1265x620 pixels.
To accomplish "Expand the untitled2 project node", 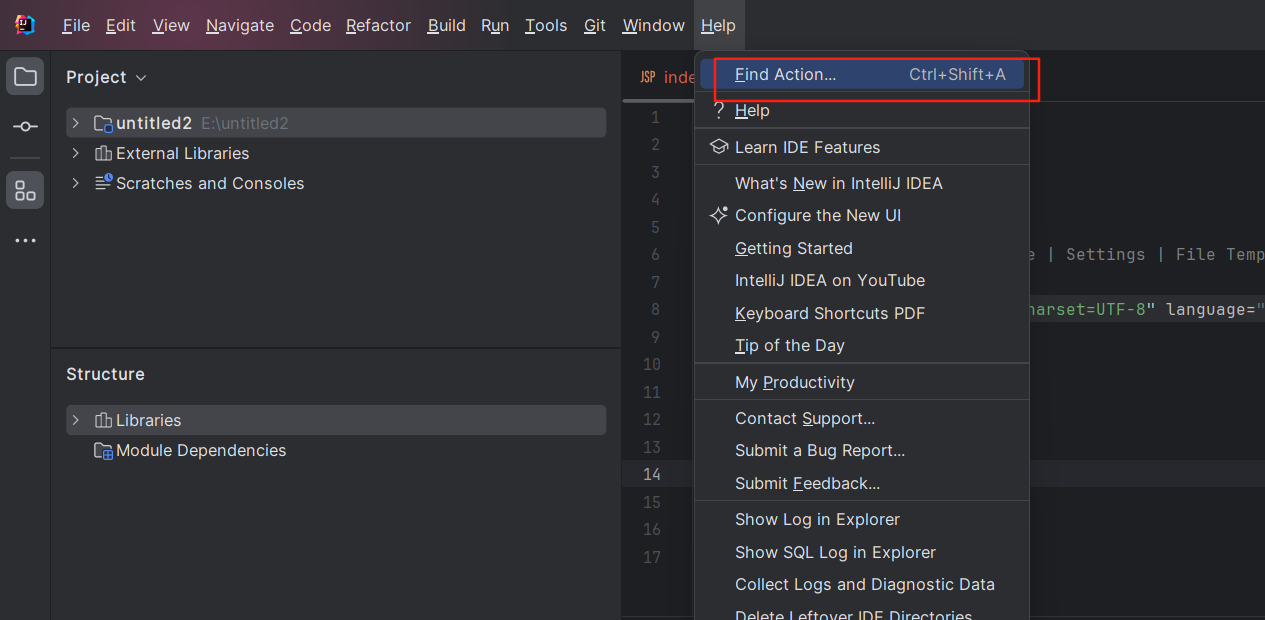I will point(75,123).
